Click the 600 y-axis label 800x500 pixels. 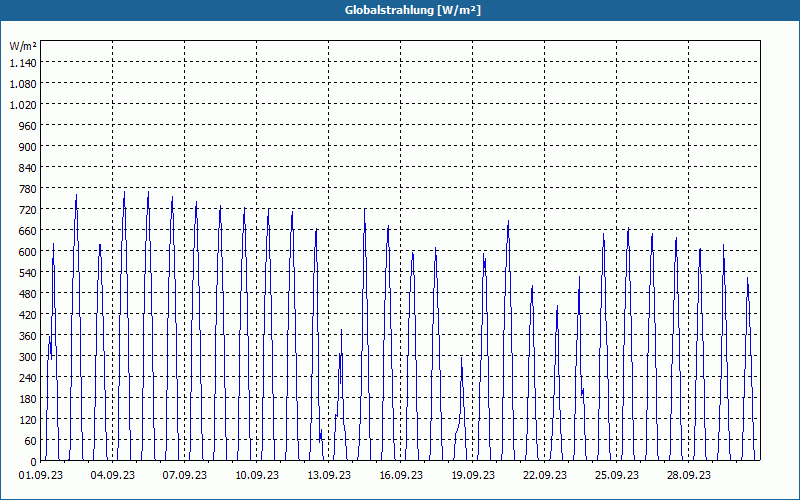pos(28,252)
